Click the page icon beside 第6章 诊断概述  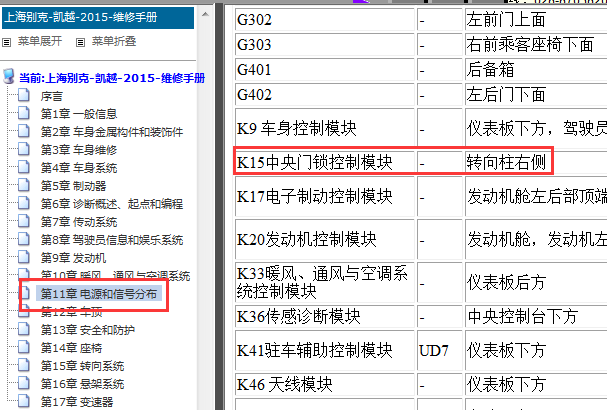[24, 203]
